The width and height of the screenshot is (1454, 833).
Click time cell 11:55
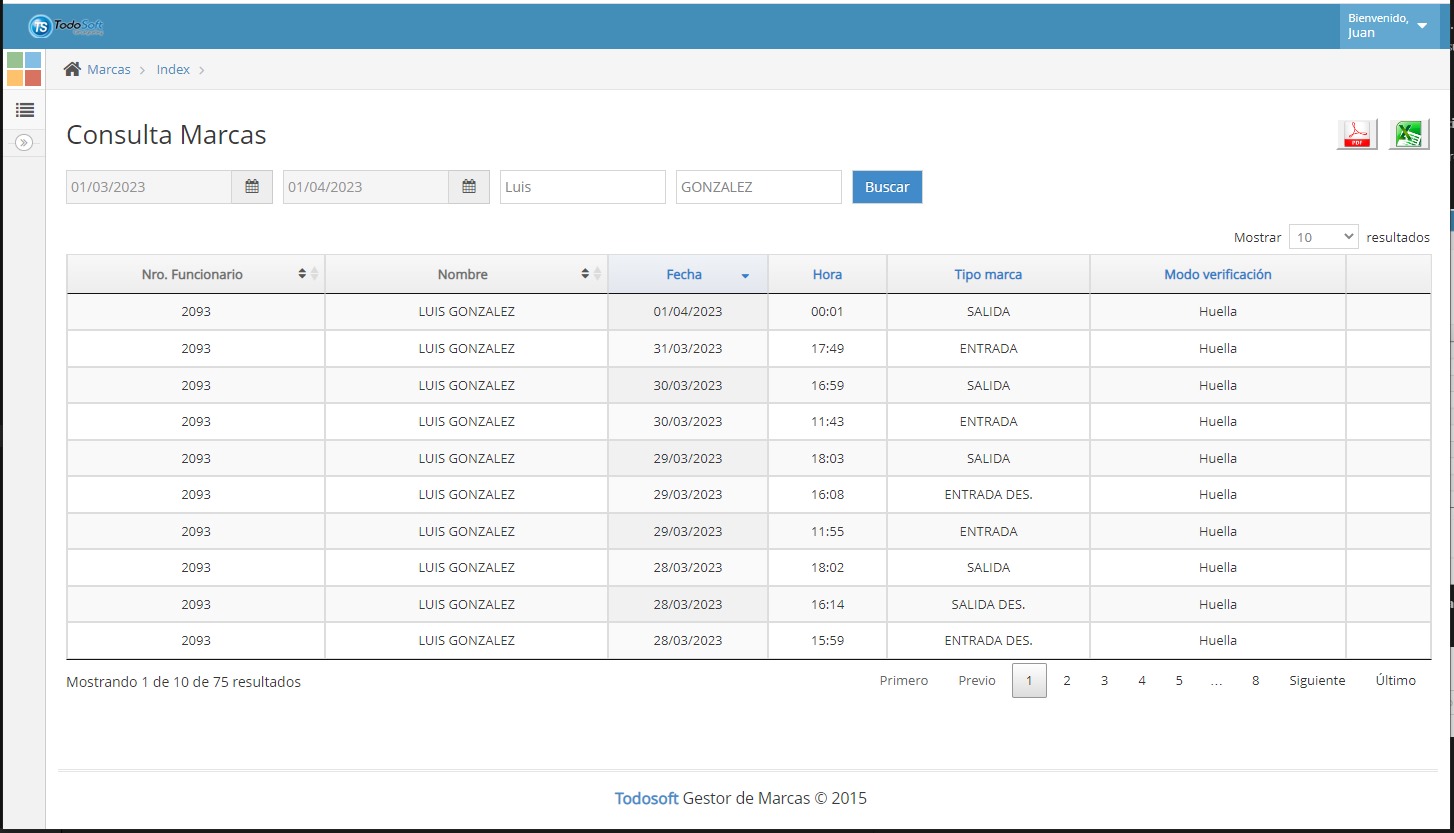click(x=827, y=531)
